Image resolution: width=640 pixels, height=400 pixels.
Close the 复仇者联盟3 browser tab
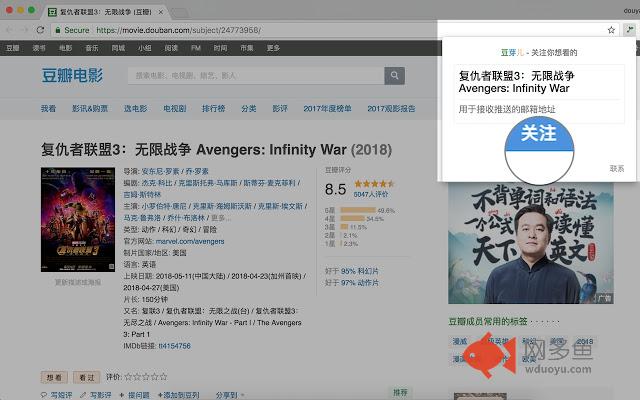click(161, 12)
